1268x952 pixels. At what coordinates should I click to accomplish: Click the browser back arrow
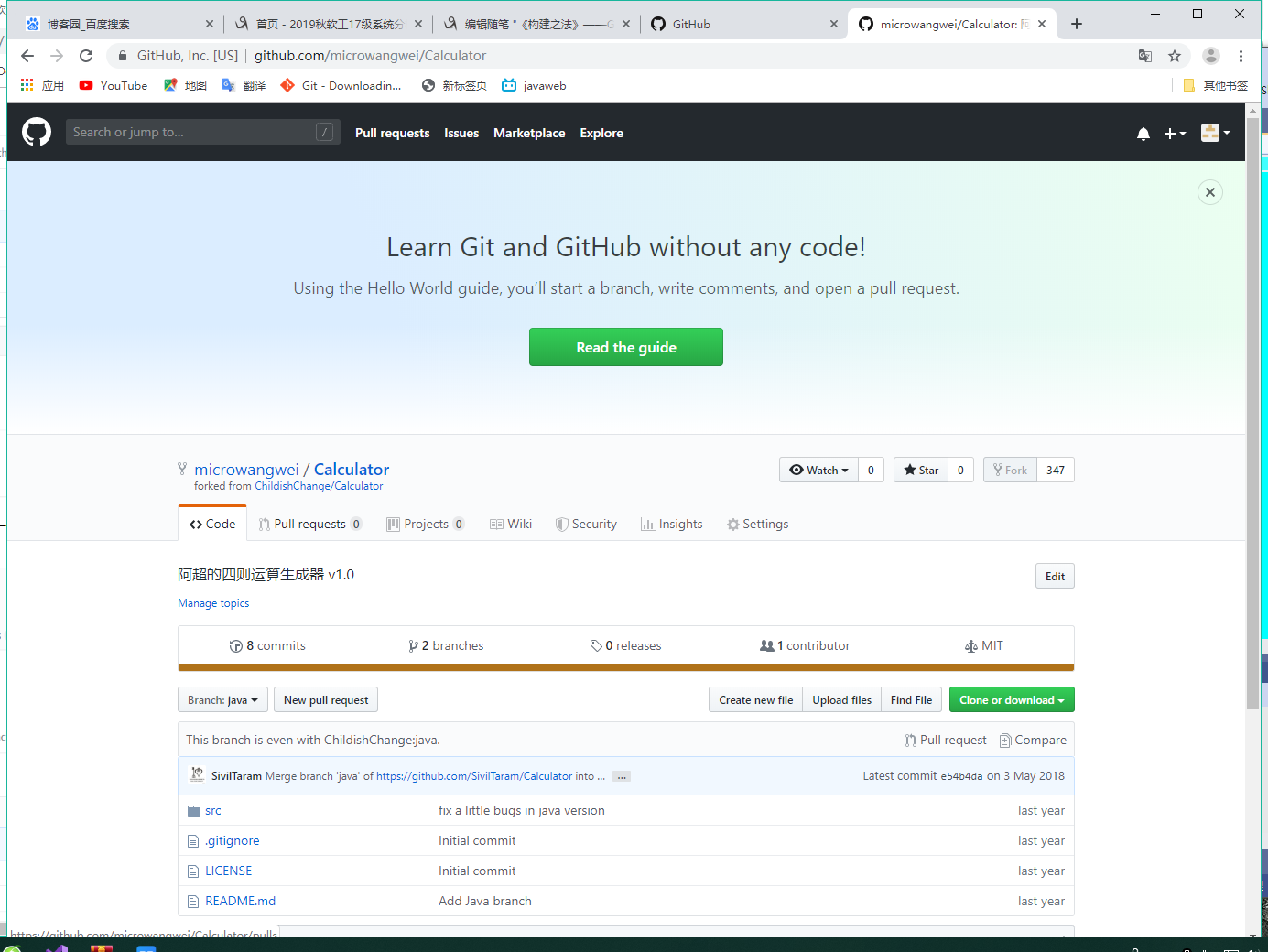pos(27,56)
